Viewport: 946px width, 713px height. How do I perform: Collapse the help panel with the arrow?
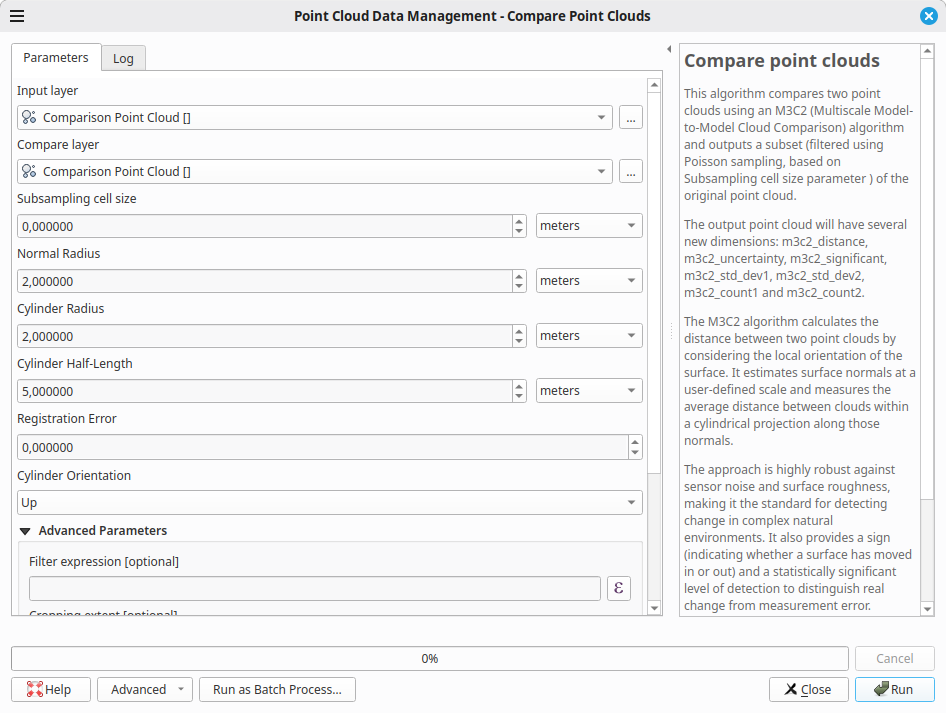point(668,49)
